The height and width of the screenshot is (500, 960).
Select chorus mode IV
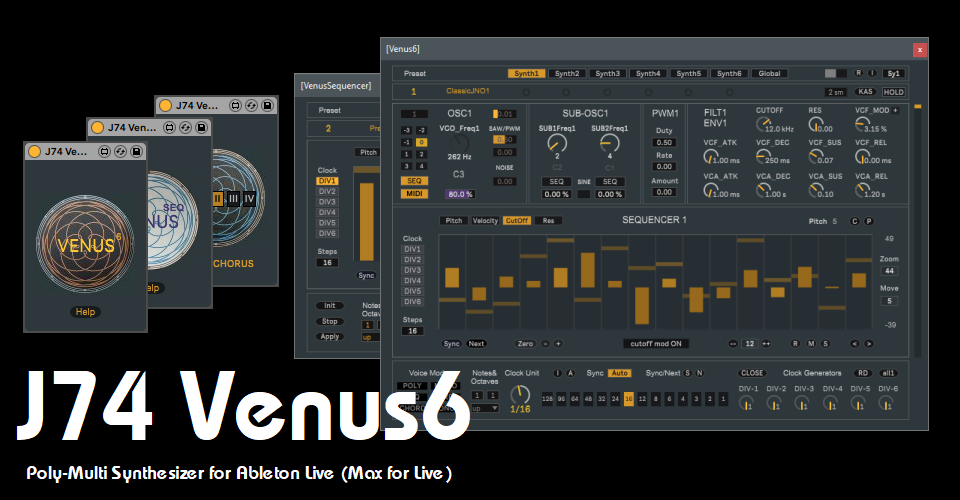pos(249,198)
